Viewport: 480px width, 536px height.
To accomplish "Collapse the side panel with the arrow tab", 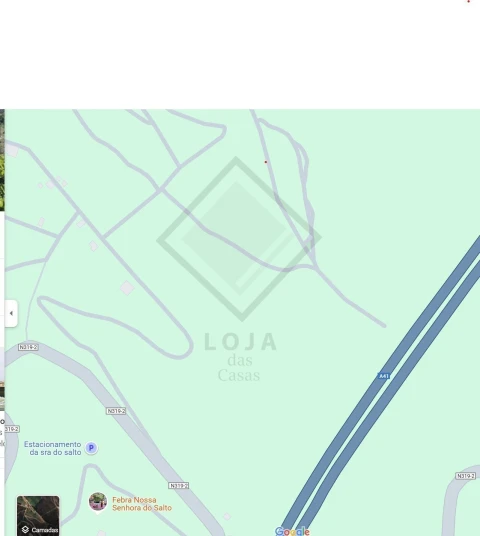I will click(11, 313).
